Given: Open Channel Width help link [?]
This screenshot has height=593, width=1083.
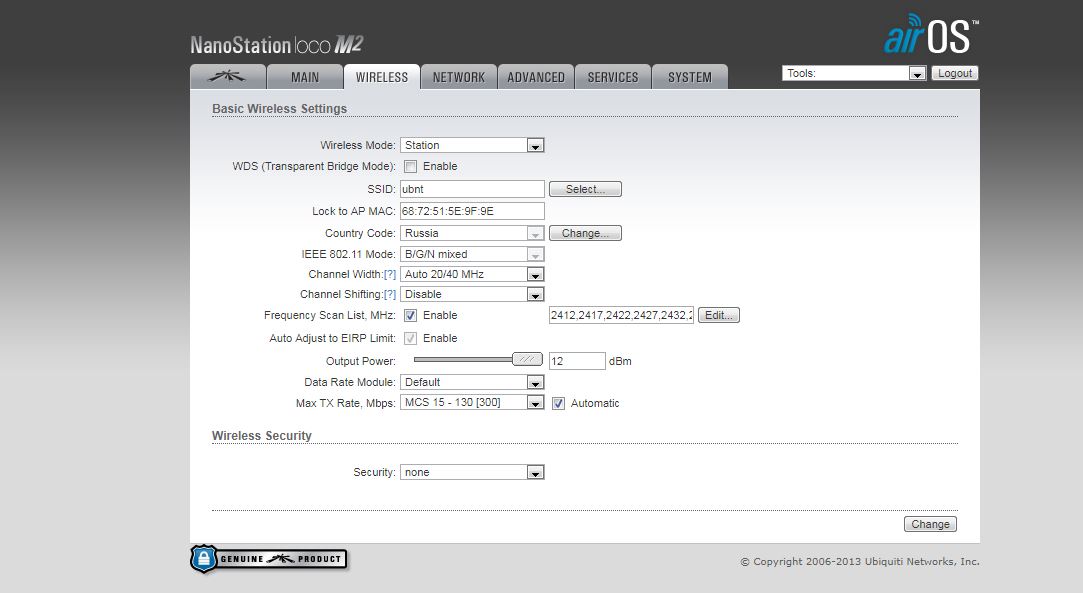Looking at the screenshot, I should pyautogui.click(x=390, y=274).
